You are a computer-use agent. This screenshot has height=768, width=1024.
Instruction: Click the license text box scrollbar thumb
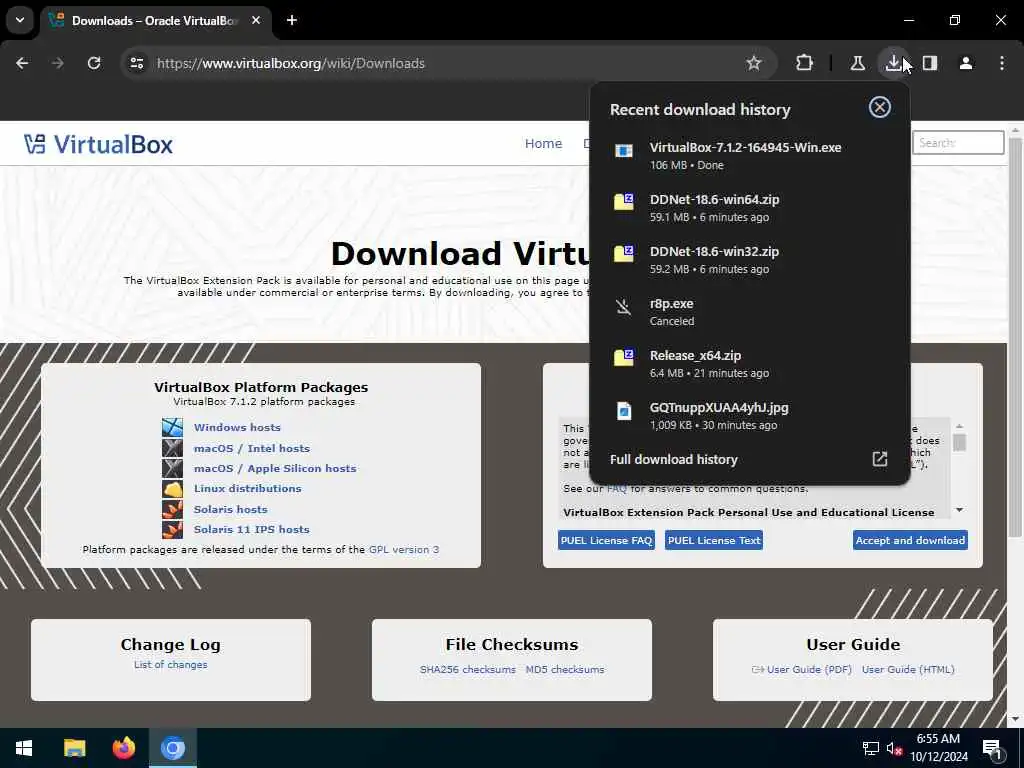(x=959, y=443)
